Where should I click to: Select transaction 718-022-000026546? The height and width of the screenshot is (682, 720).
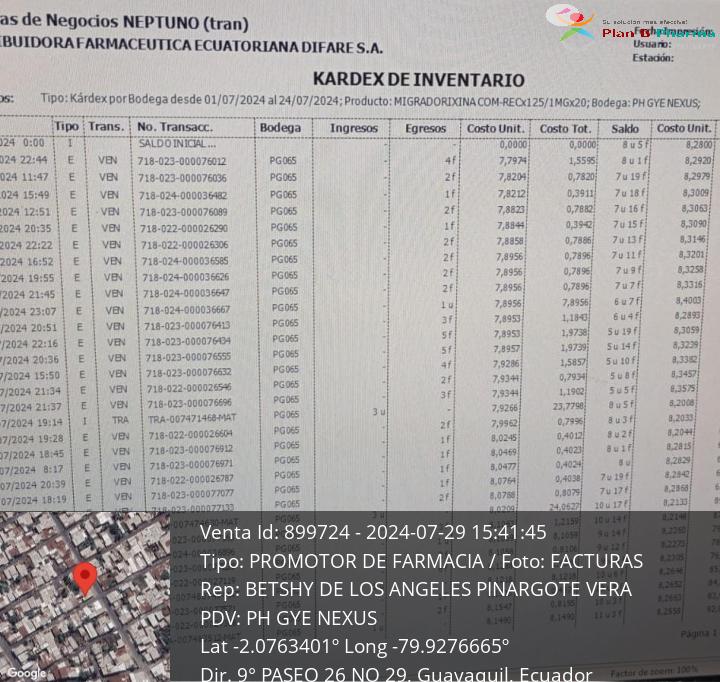click(x=189, y=388)
